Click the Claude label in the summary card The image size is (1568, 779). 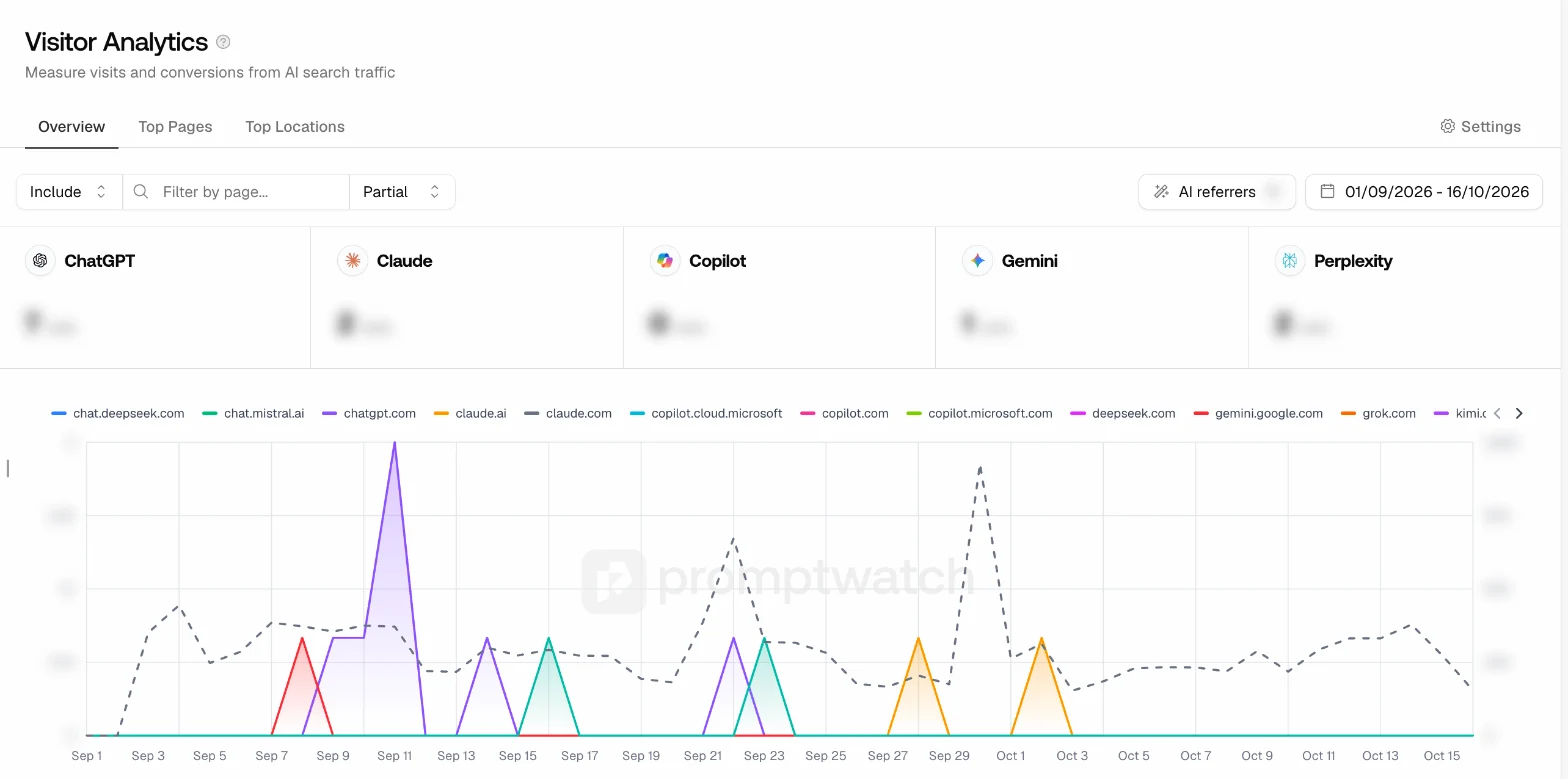[x=404, y=261]
